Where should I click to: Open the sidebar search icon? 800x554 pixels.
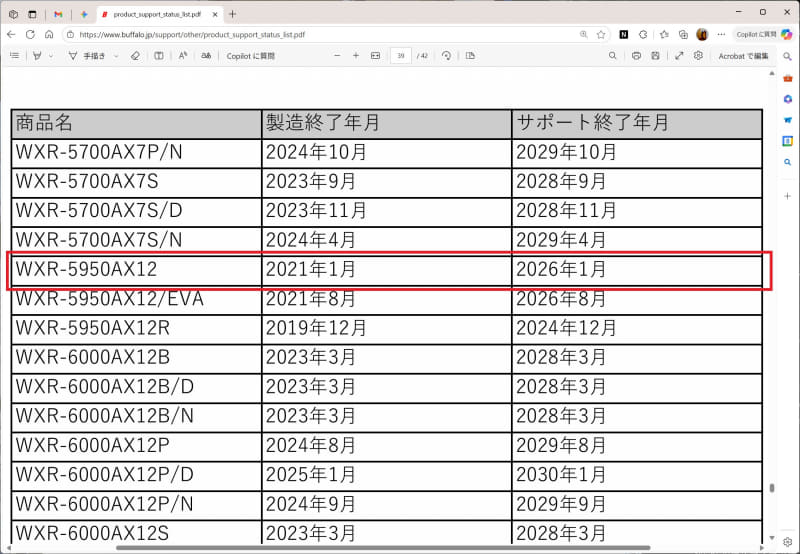point(787,56)
